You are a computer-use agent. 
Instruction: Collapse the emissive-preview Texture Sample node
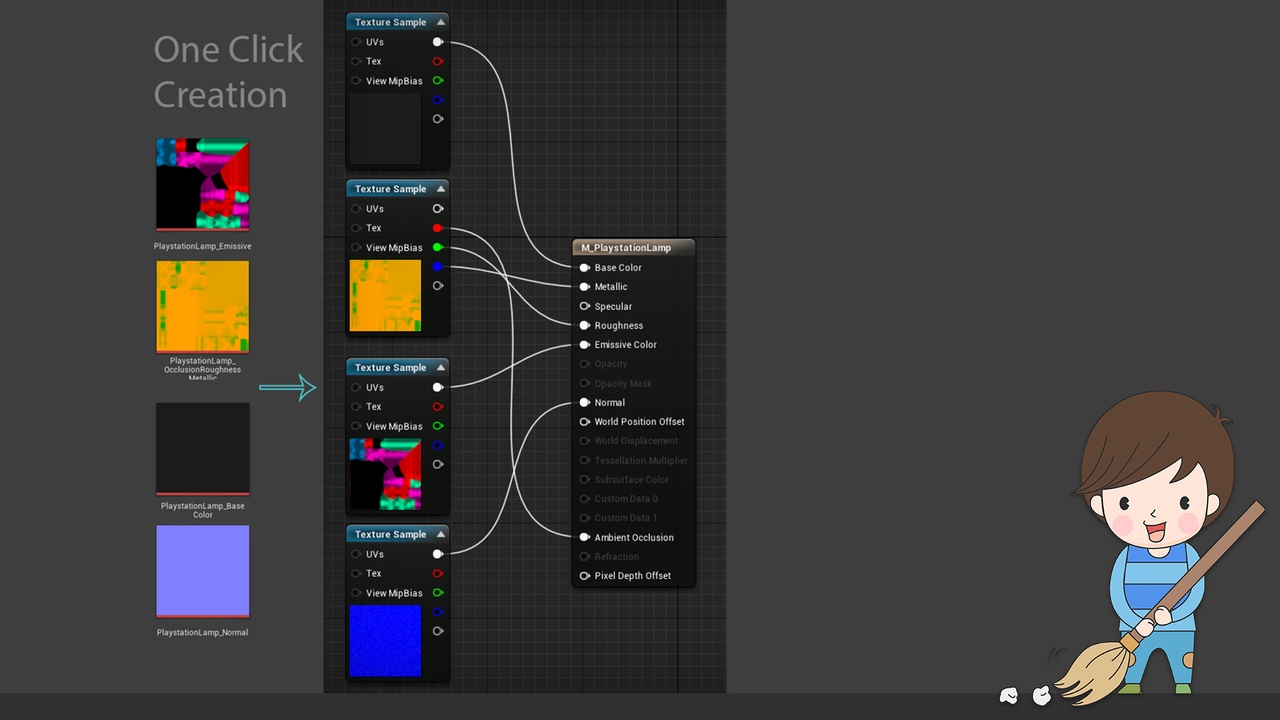point(440,367)
